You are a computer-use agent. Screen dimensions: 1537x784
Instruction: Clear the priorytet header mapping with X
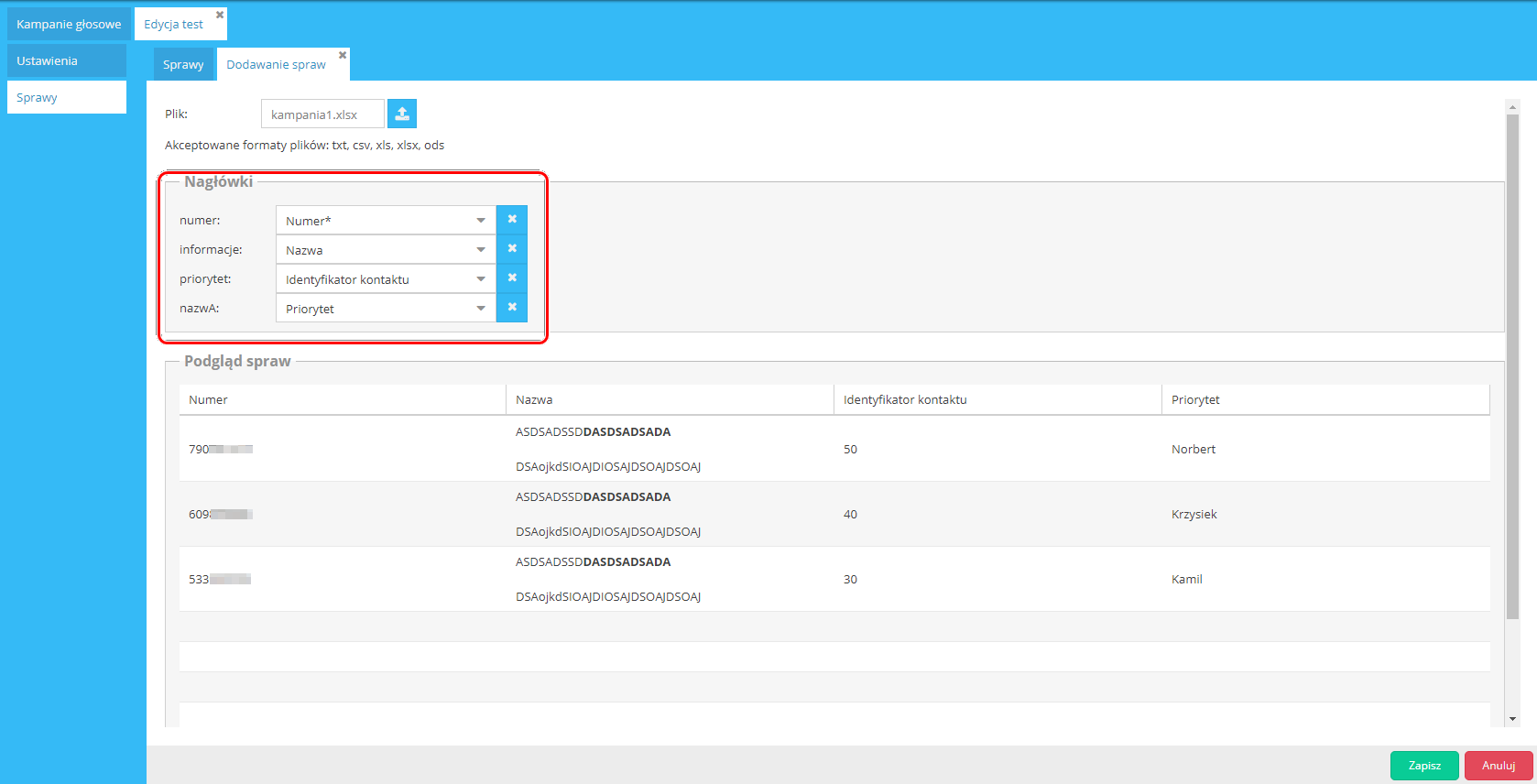point(512,278)
